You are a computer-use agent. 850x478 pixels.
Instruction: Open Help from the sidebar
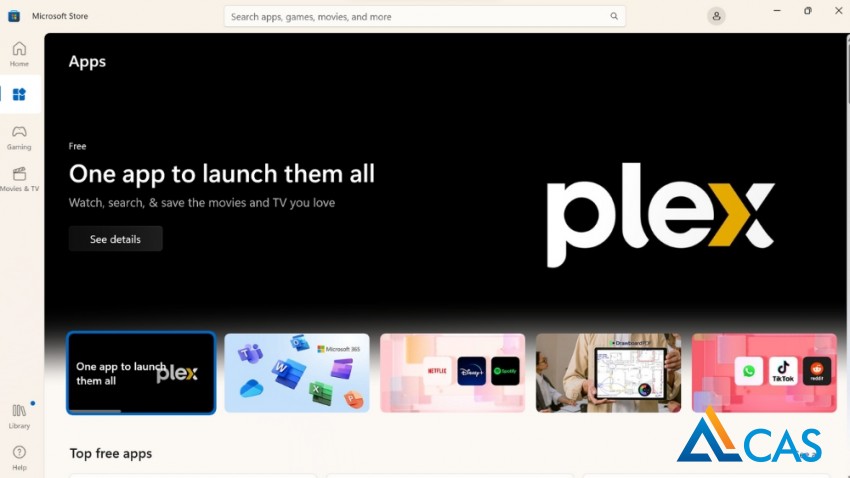pos(19,458)
